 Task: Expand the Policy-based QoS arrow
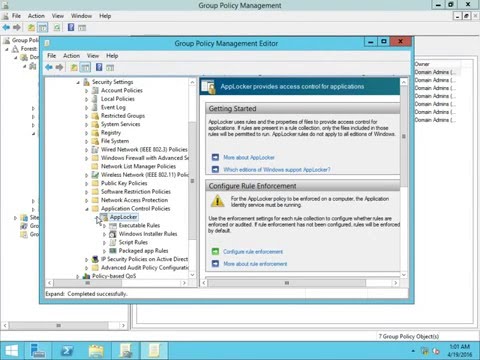(78, 276)
